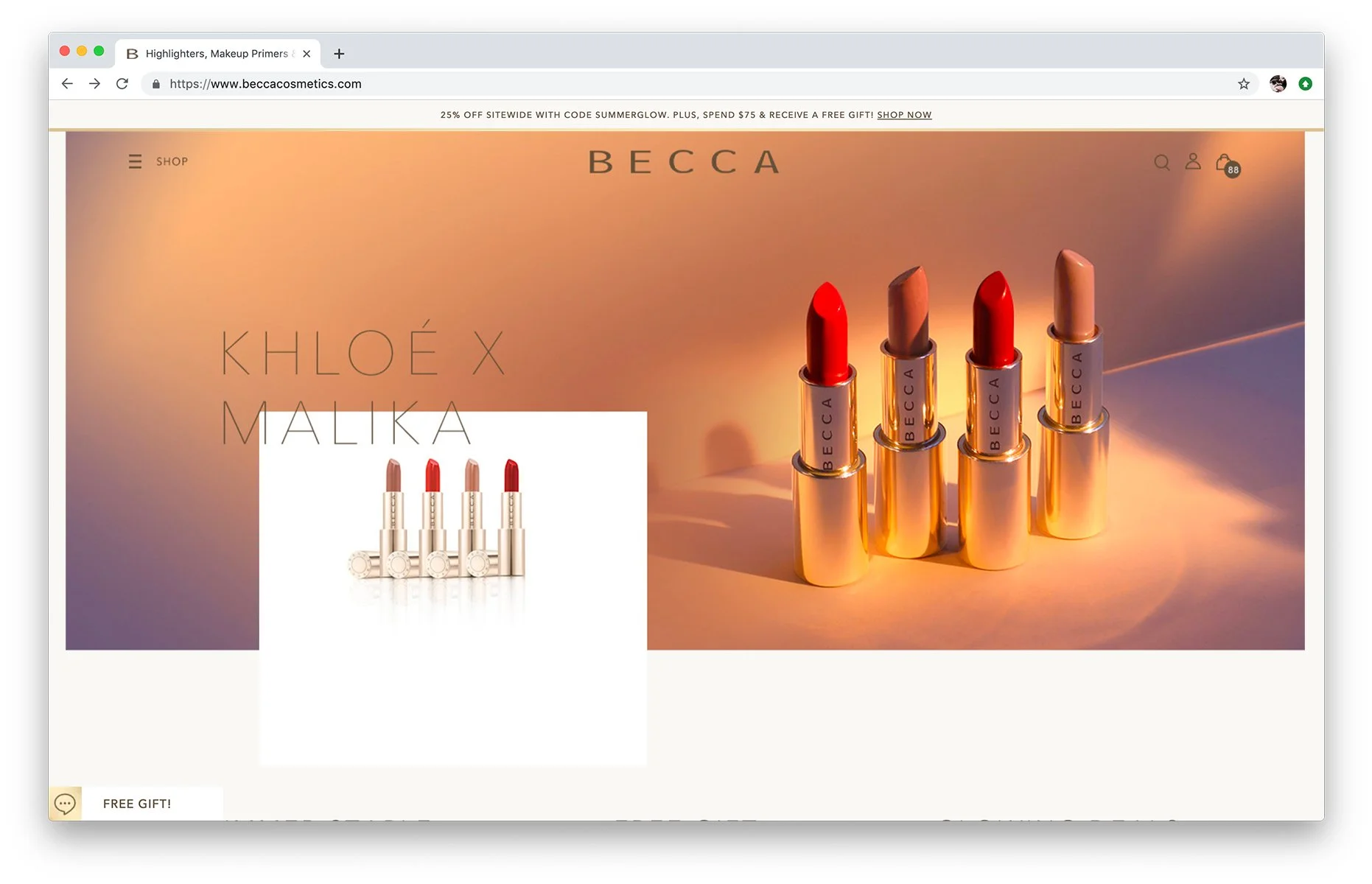Click the FREE GIFT! button
This screenshot has width=1372, height=884.
click(137, 804)
